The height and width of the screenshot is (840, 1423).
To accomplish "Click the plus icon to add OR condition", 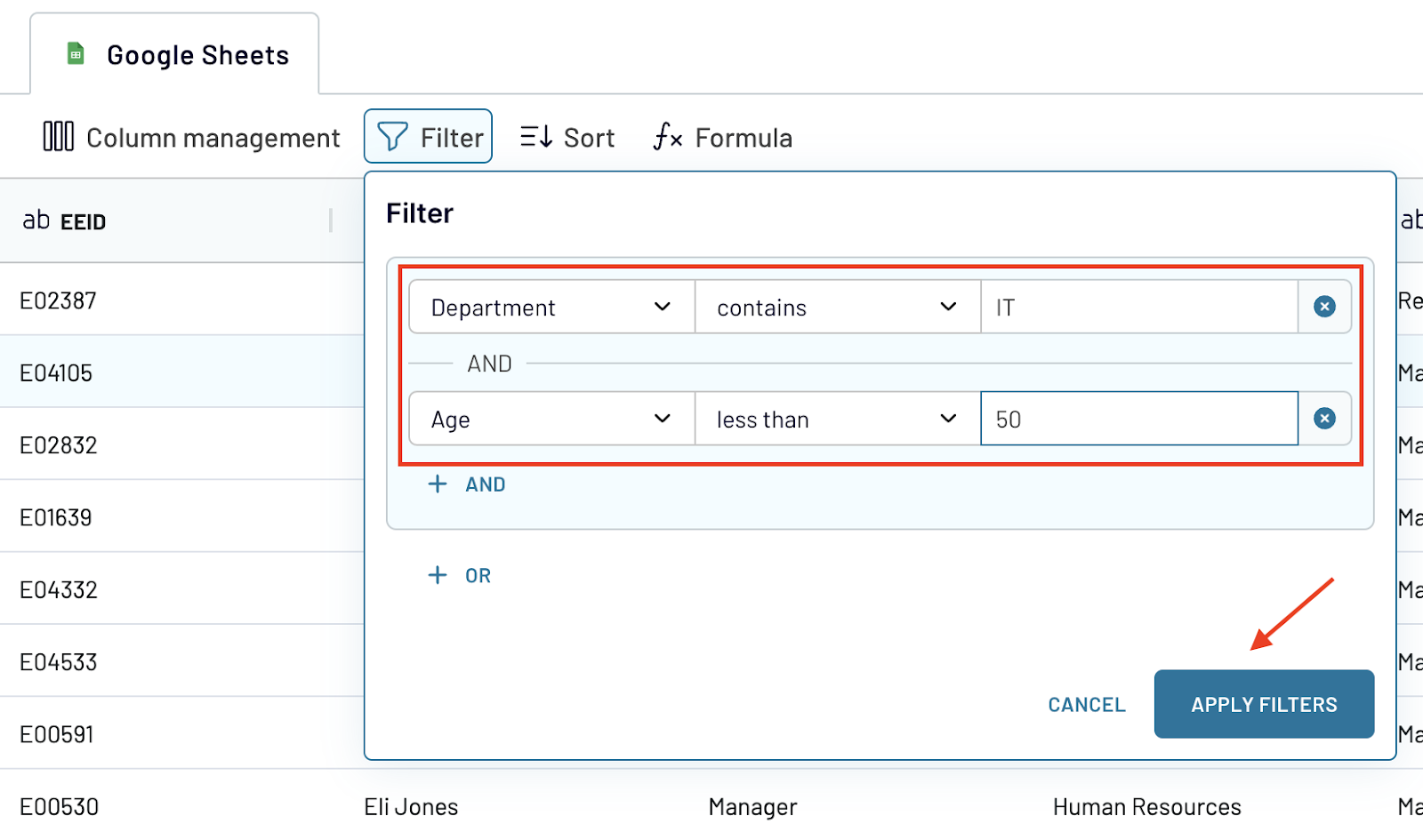I will click(x=438, y=575).
